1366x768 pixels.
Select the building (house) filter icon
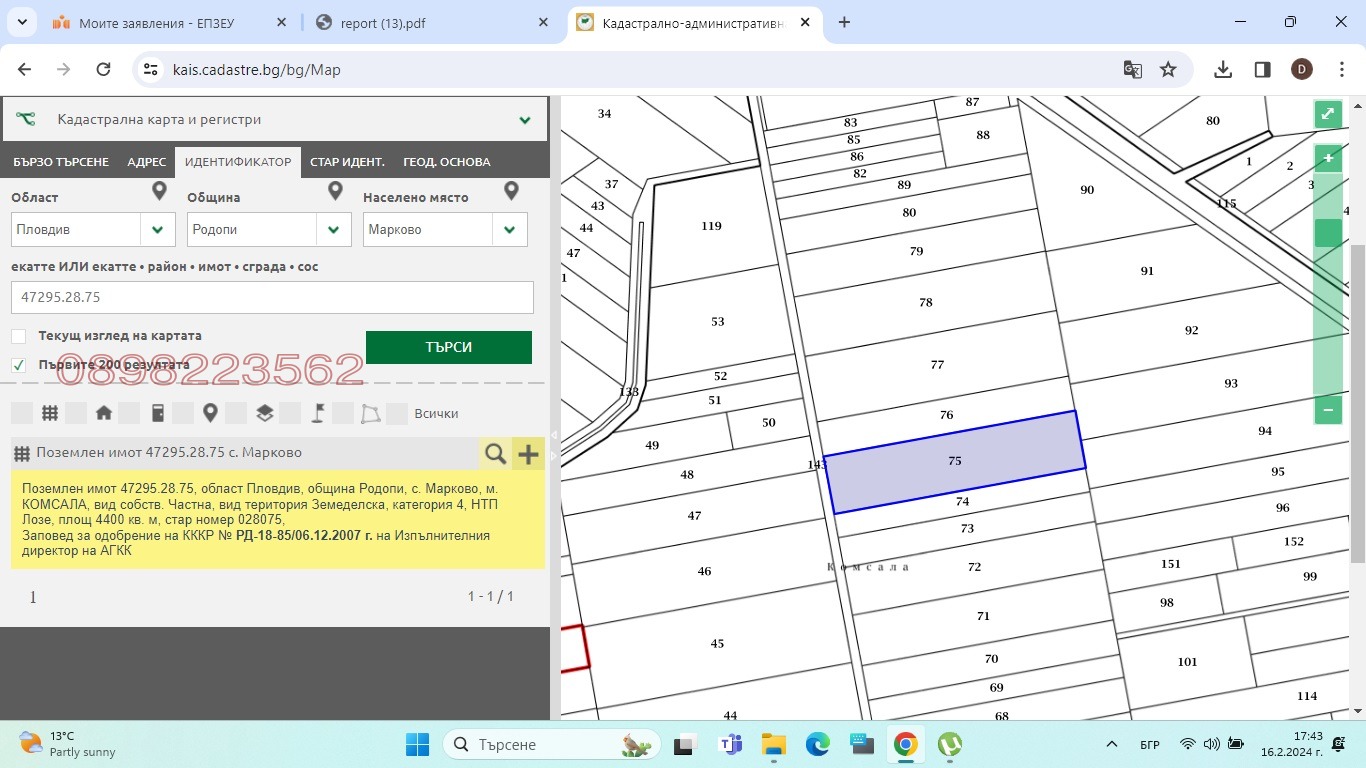[103, 412]
